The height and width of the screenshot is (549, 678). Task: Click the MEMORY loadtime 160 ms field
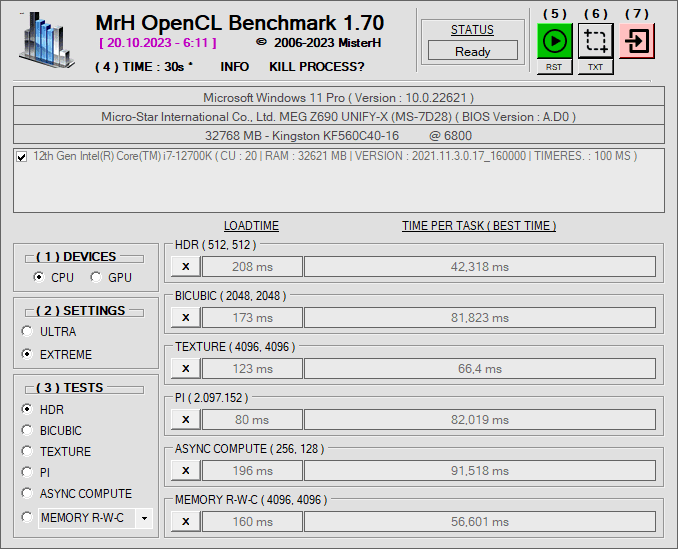(x=253, y=522)
